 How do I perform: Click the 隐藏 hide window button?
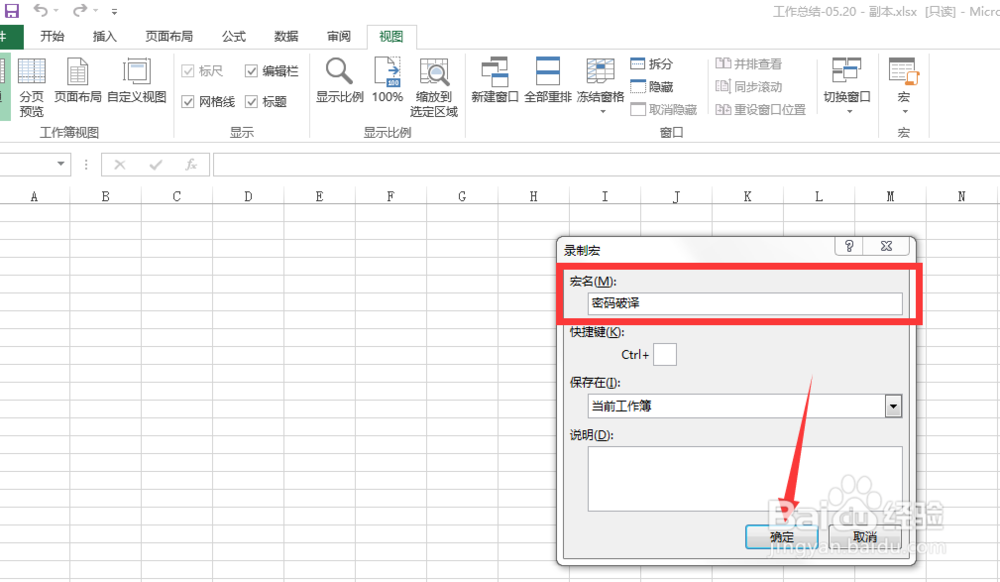coord(652,86)
